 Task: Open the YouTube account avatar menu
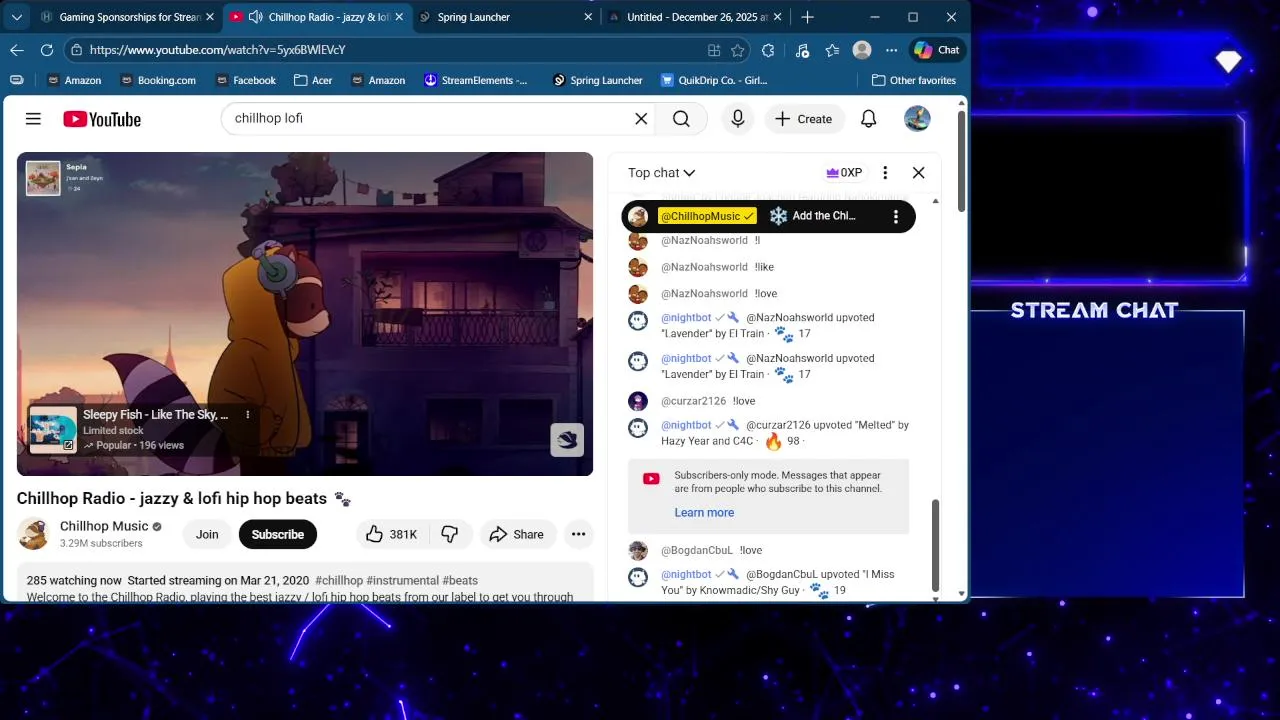[917, 119]
